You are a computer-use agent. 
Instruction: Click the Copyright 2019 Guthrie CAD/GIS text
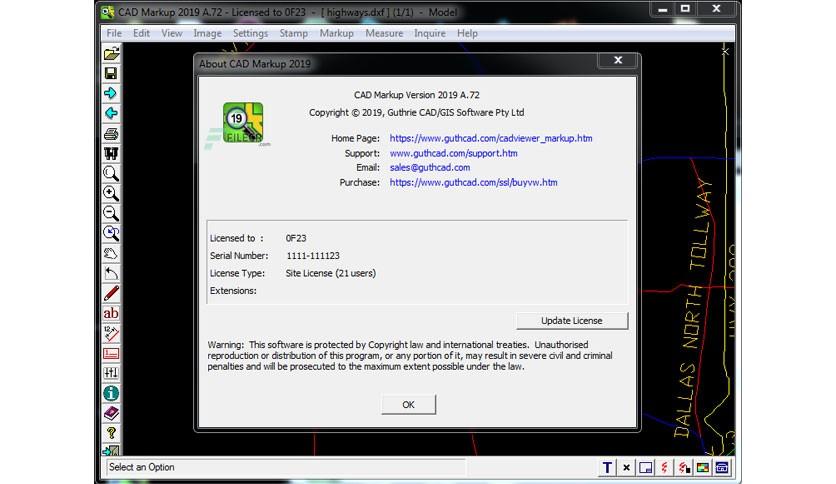pyautogui.click(x=416, y=112)
